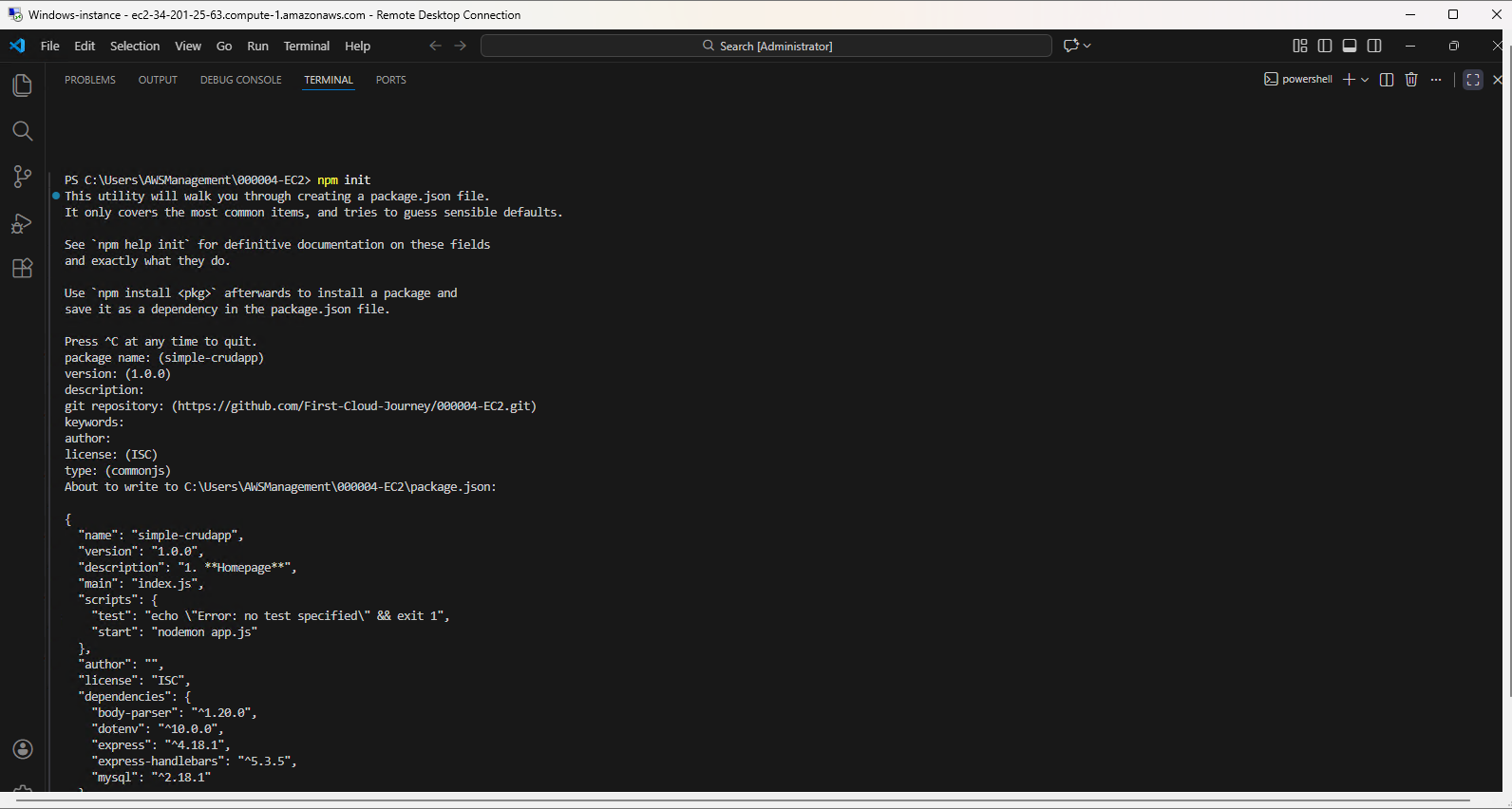Toggle the secondary side bar

(1374, 46)
